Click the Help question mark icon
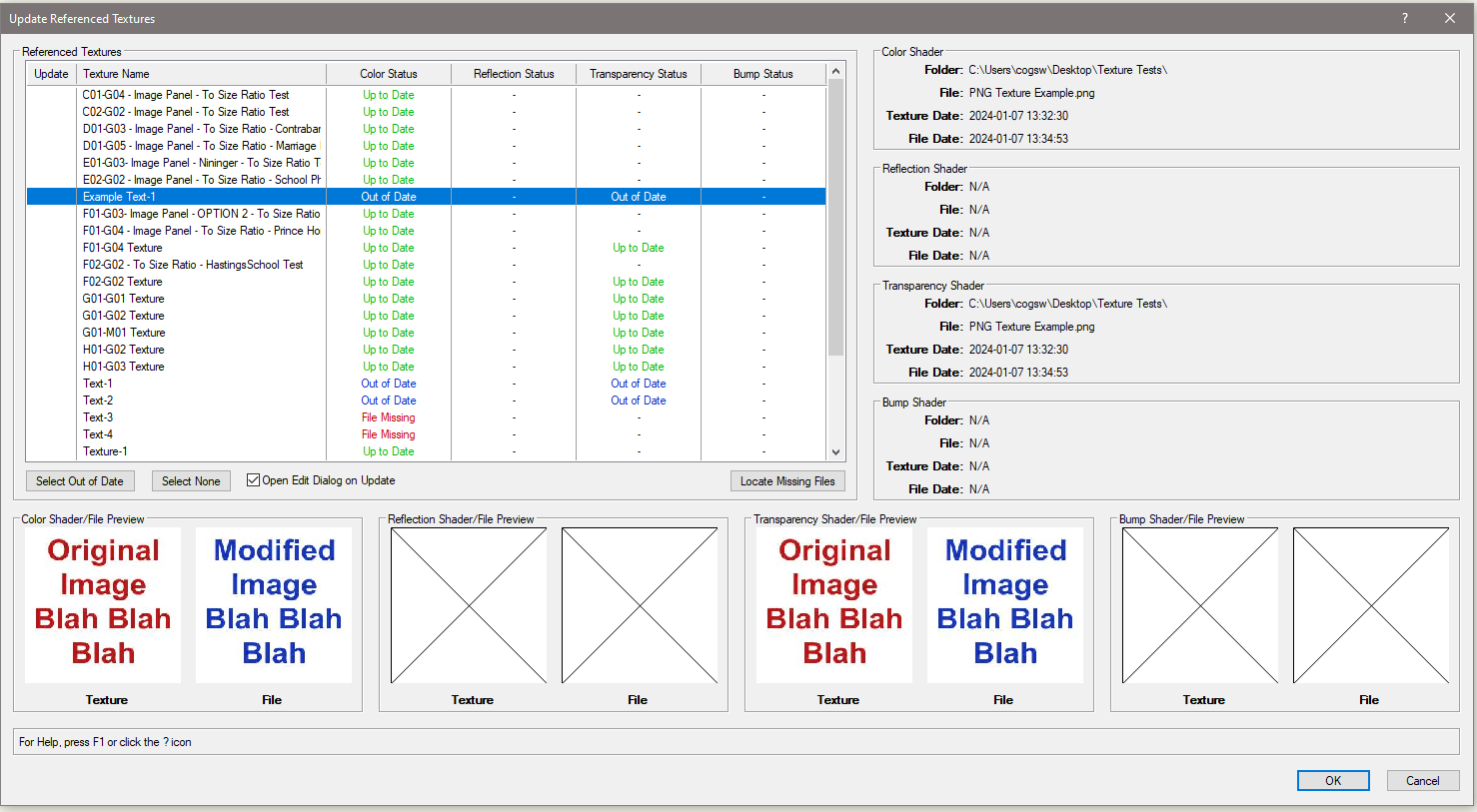 [x=1404, y=18]
